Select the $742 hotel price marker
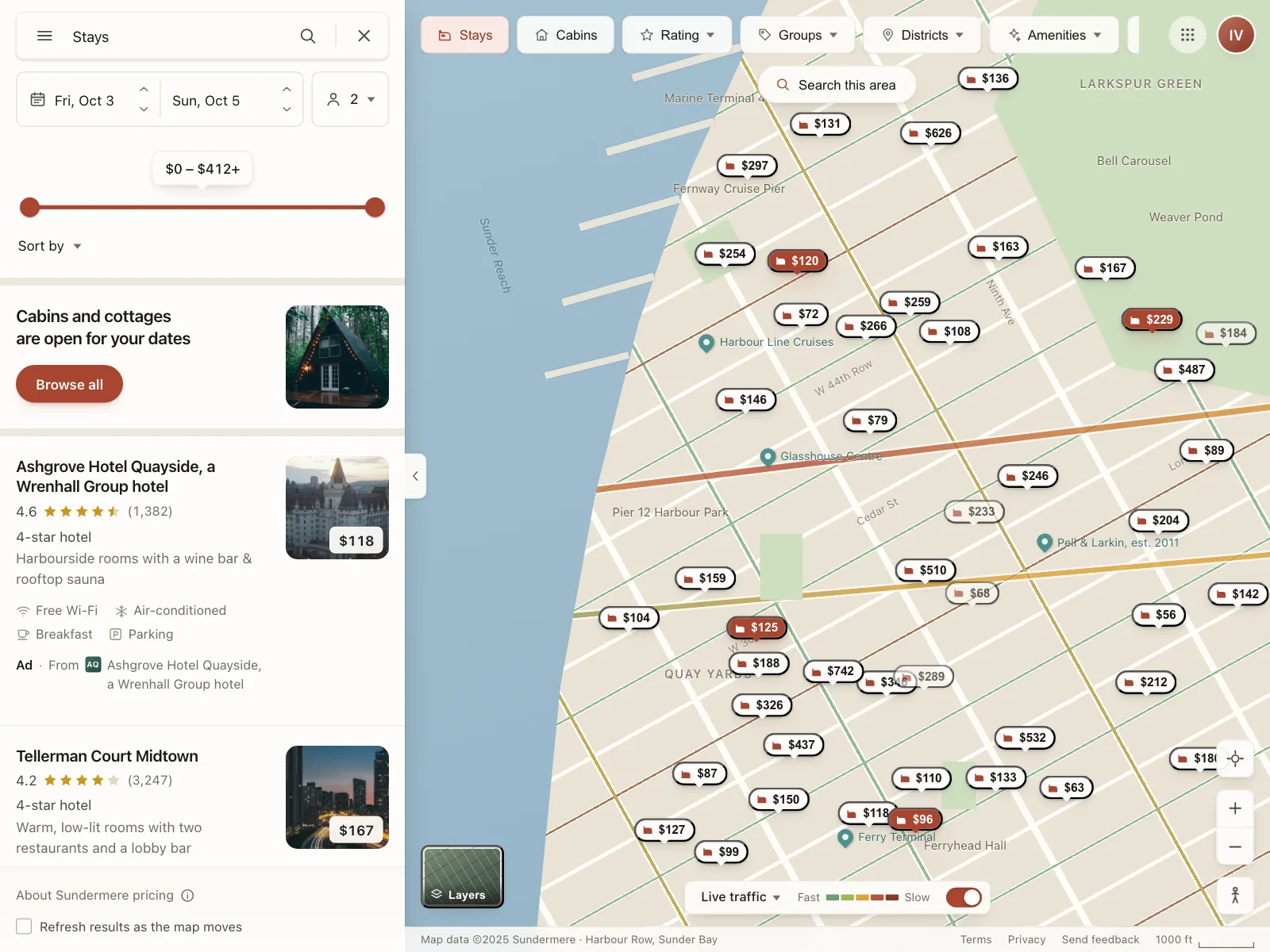 click(833, 671)
